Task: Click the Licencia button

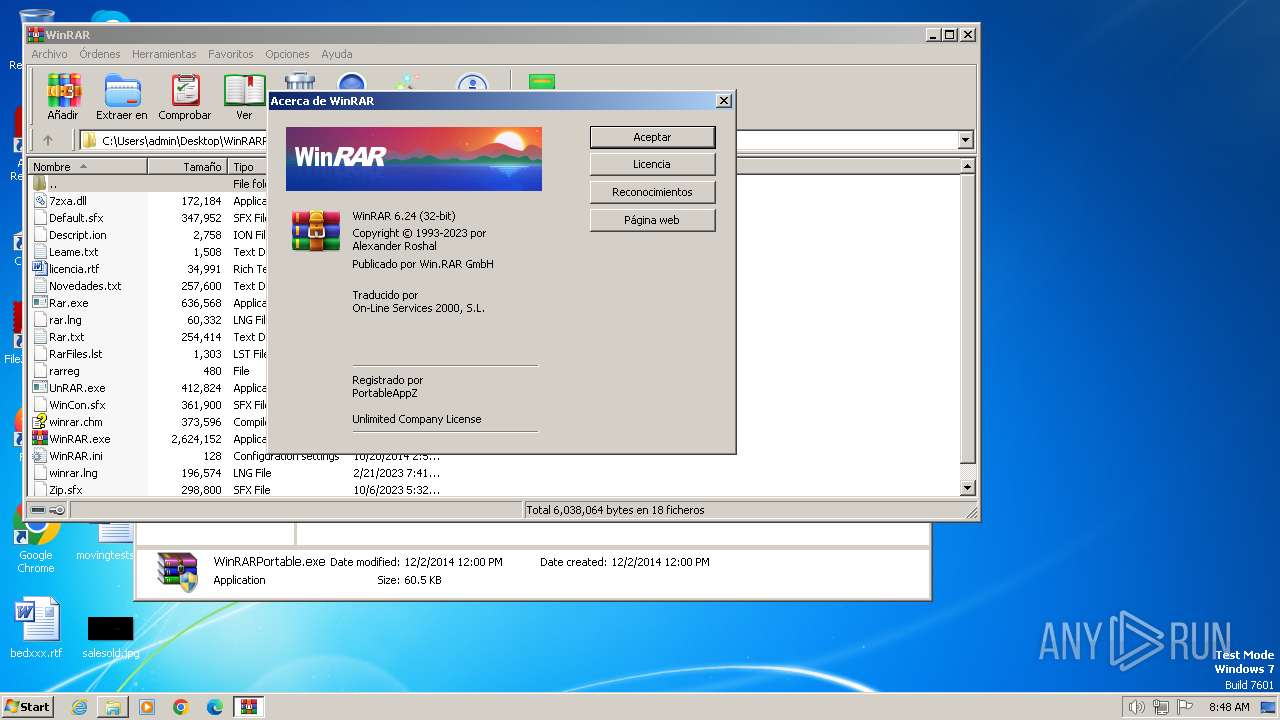Action: point(652,164)
